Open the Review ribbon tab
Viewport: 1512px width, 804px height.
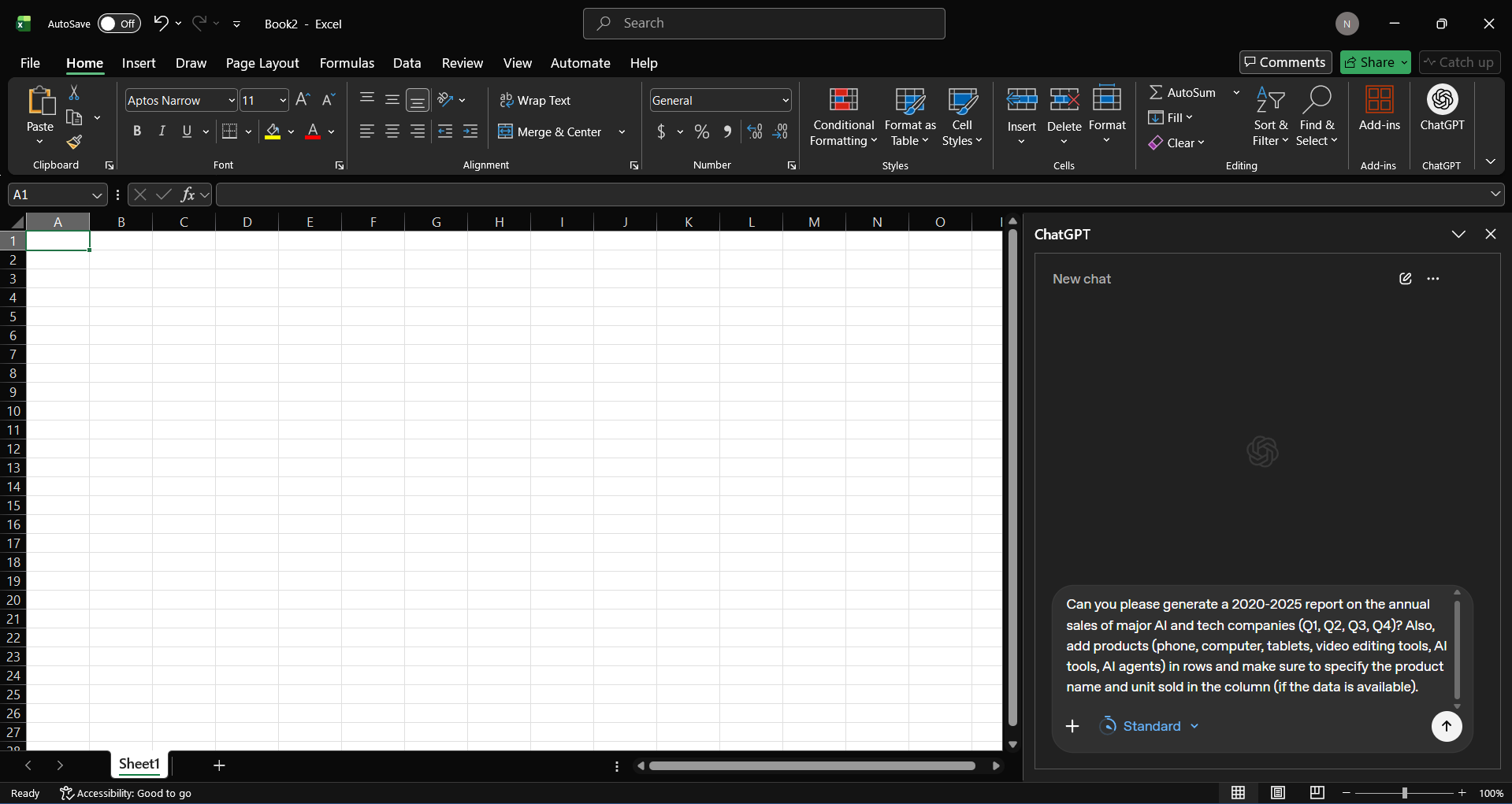(462, 63)
